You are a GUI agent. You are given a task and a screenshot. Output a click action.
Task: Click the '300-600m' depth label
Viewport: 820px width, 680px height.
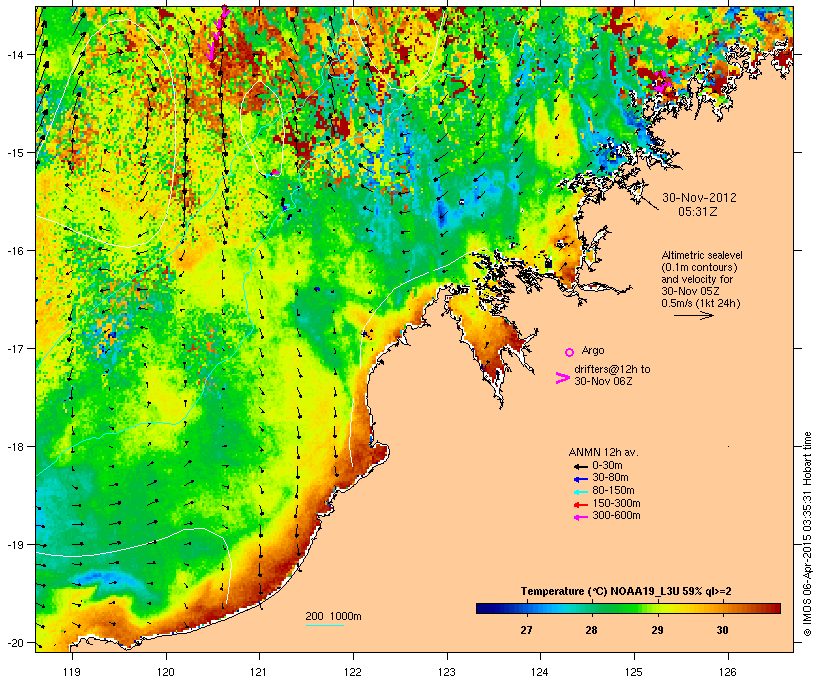click(616, 516)
